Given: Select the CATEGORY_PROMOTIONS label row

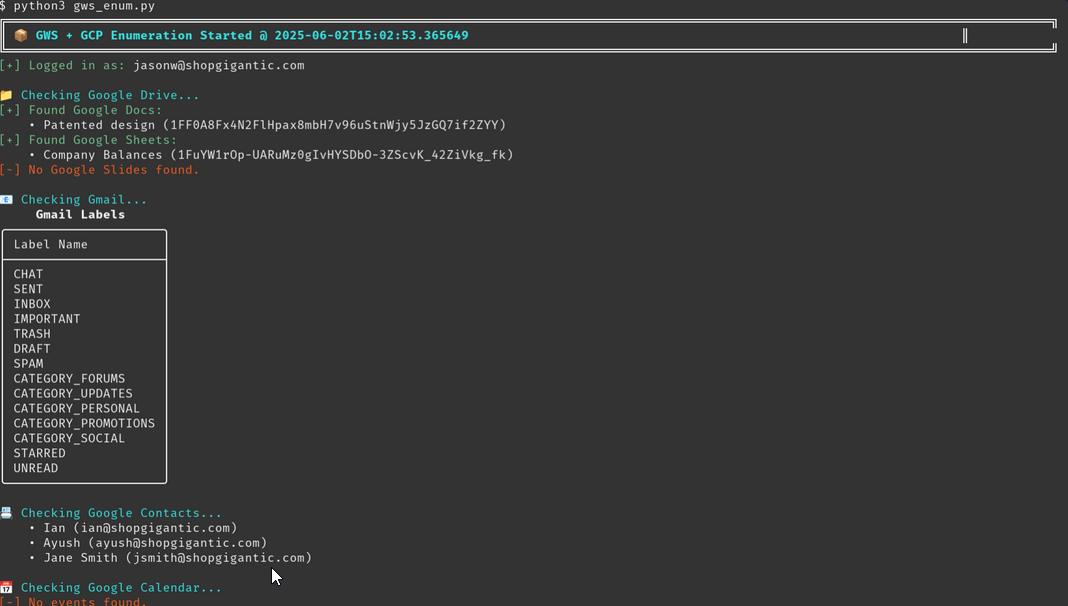Looking at the screenshot, I should 84,424.
